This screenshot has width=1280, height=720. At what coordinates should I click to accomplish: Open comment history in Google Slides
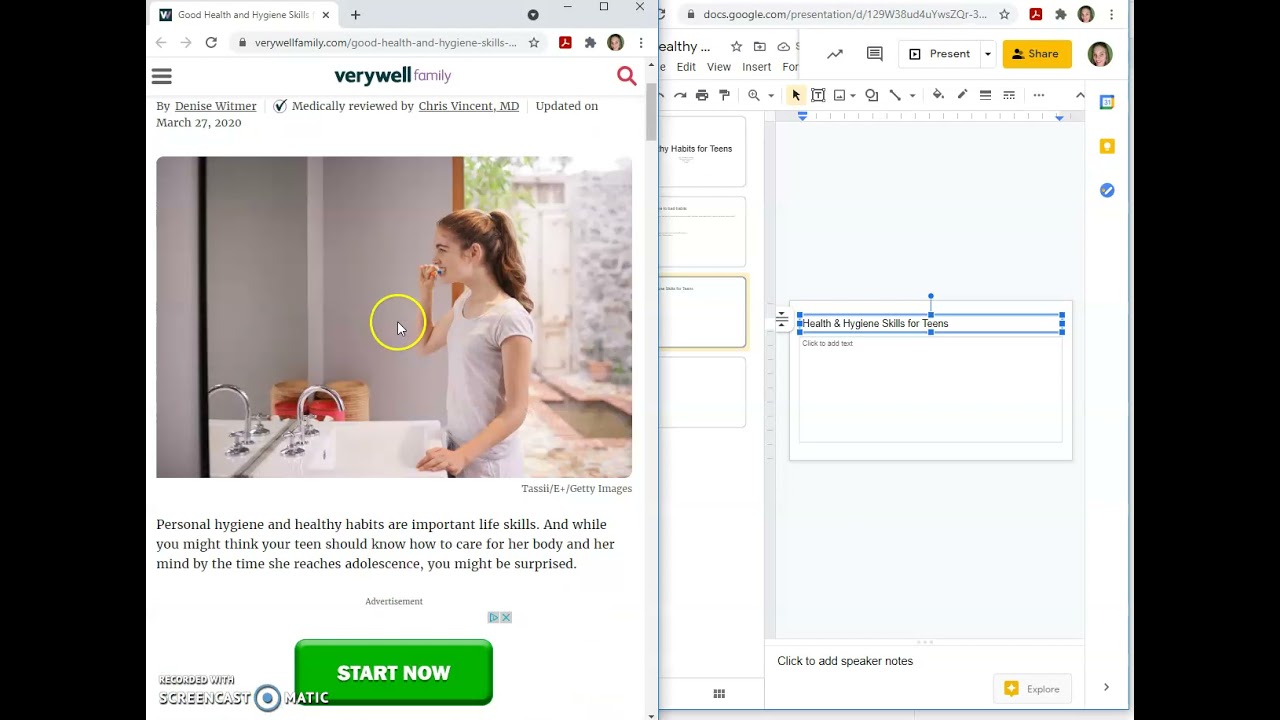pos(875,54)
